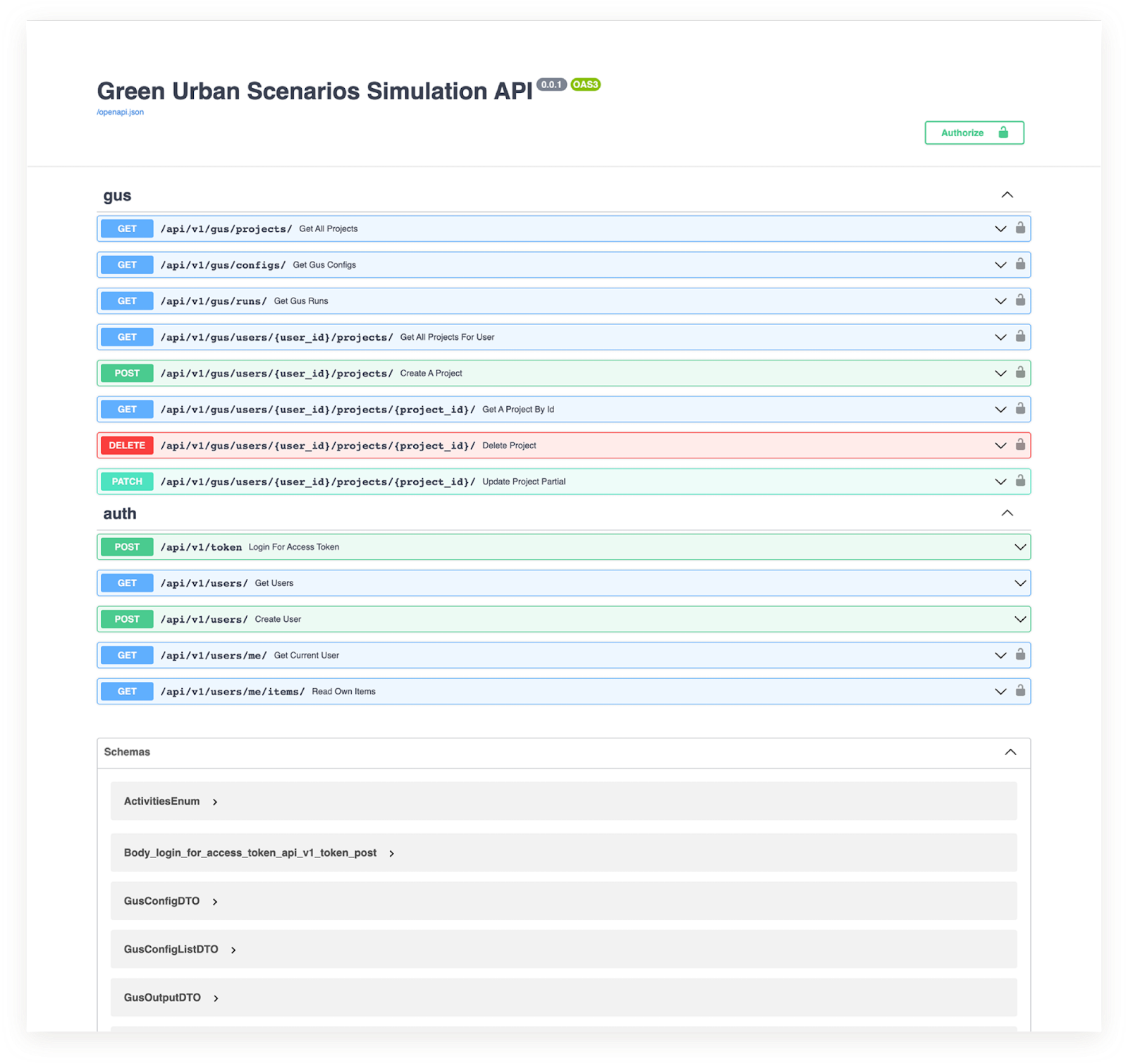Open the auth tag heading
Screen dimensions: 1128x1064
click(x=120, y=513)
